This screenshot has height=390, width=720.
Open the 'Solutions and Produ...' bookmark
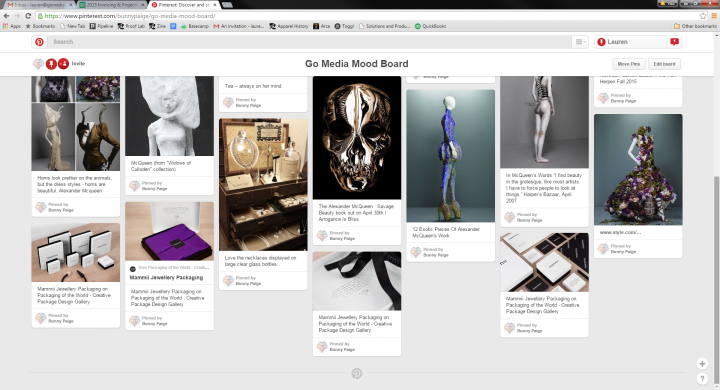[384, 26]
